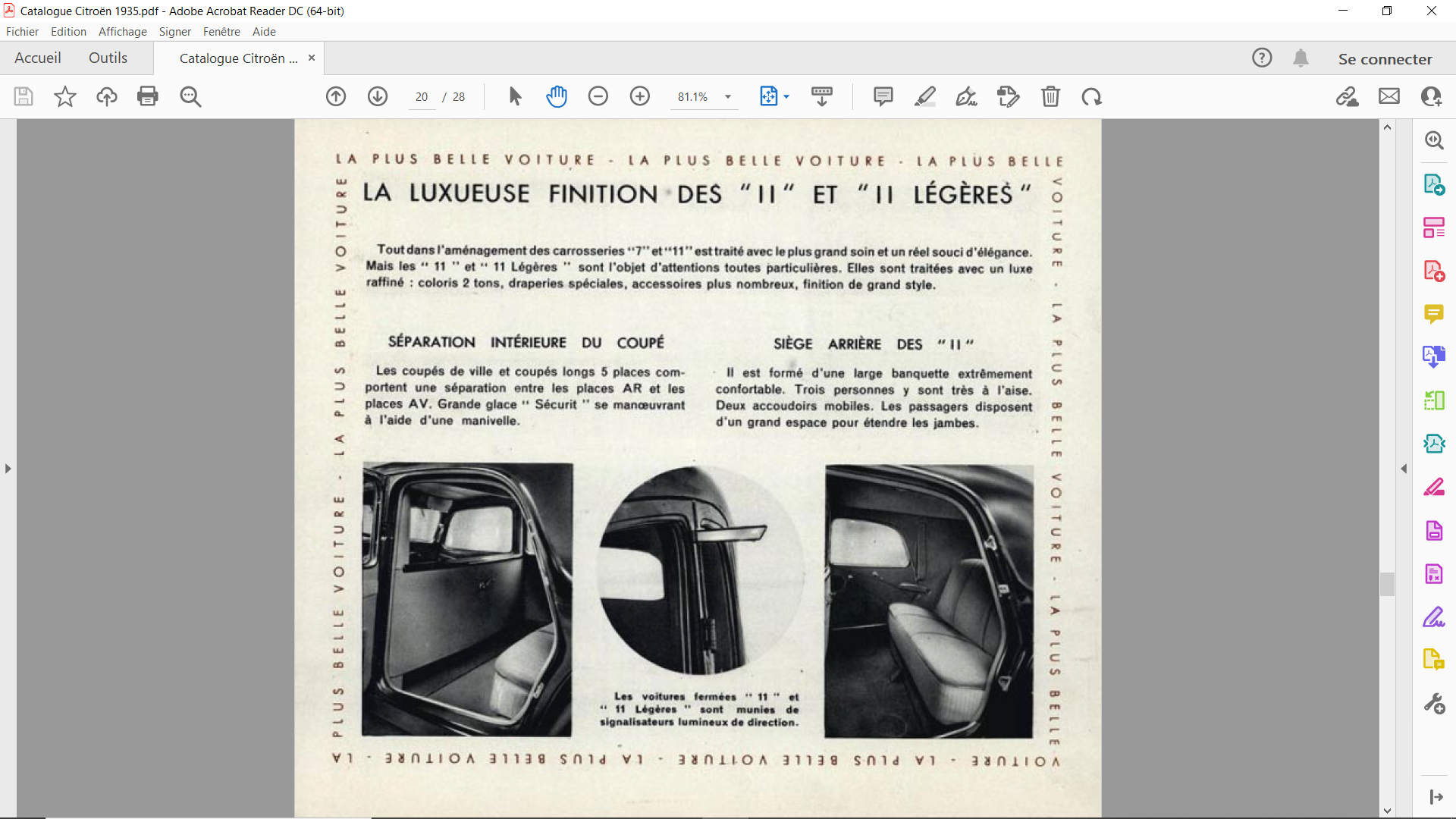
Task: Select the Hand pan tool
Action: point(557,96)
